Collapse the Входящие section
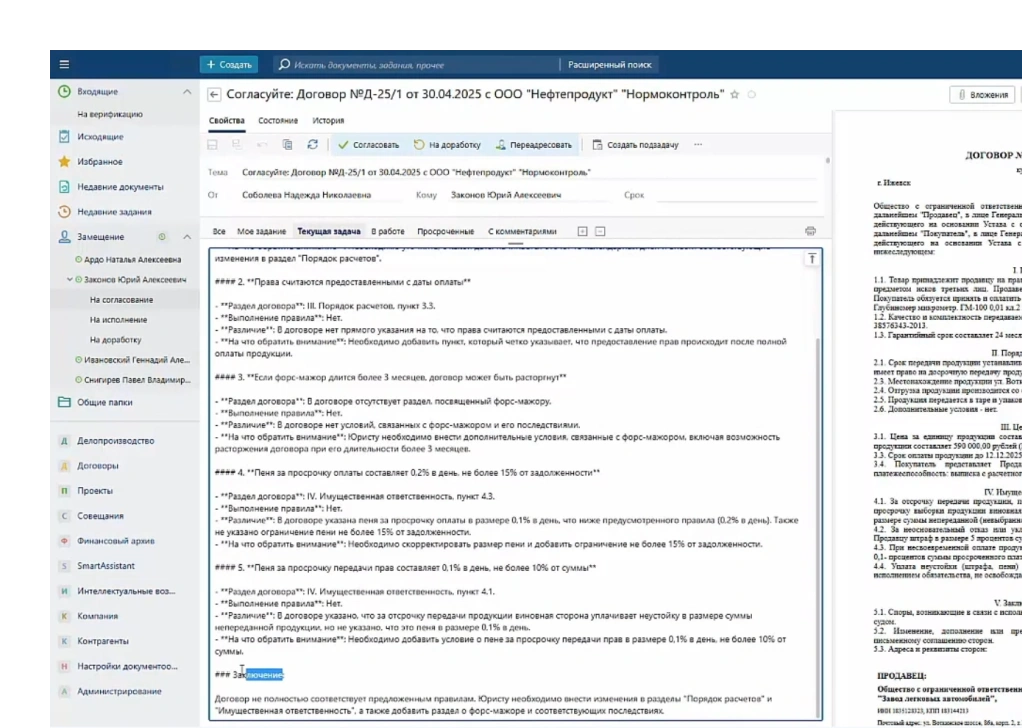 click(186, 92)
